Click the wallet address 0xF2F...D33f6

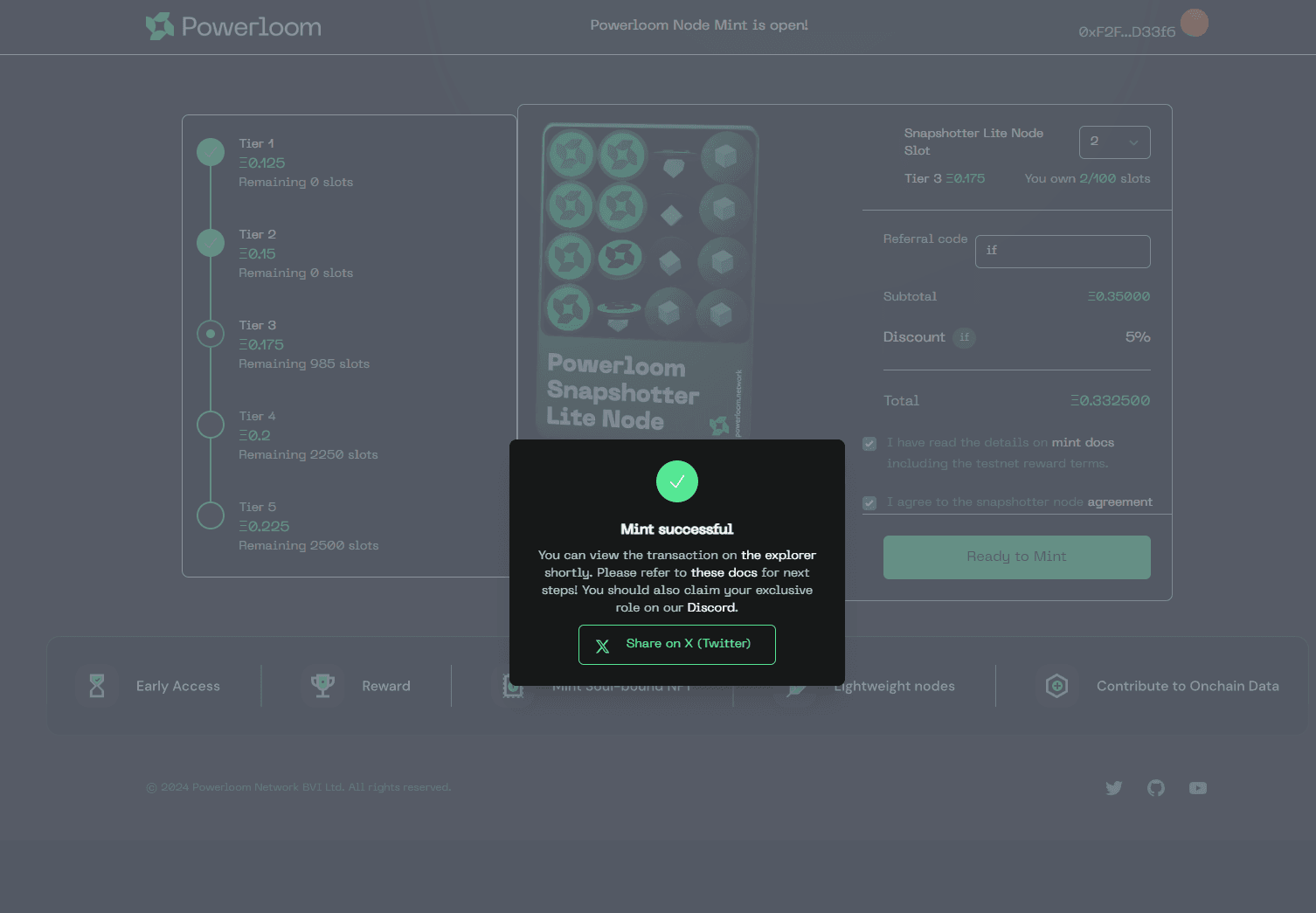pyautogui.click(x=1127, y=32)
